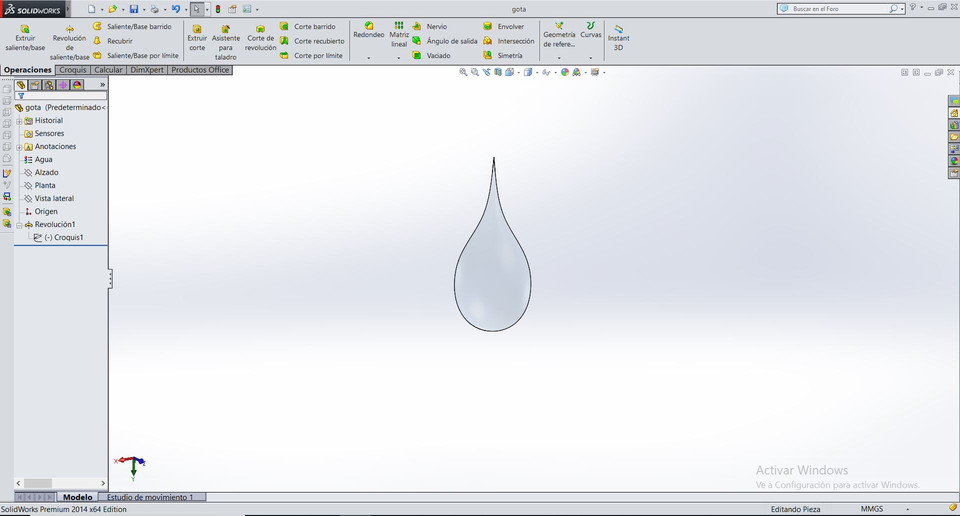This screenshot has width=960, height=516.
Task: Click Extruir saliente/base tool
Action: [25, 38]
